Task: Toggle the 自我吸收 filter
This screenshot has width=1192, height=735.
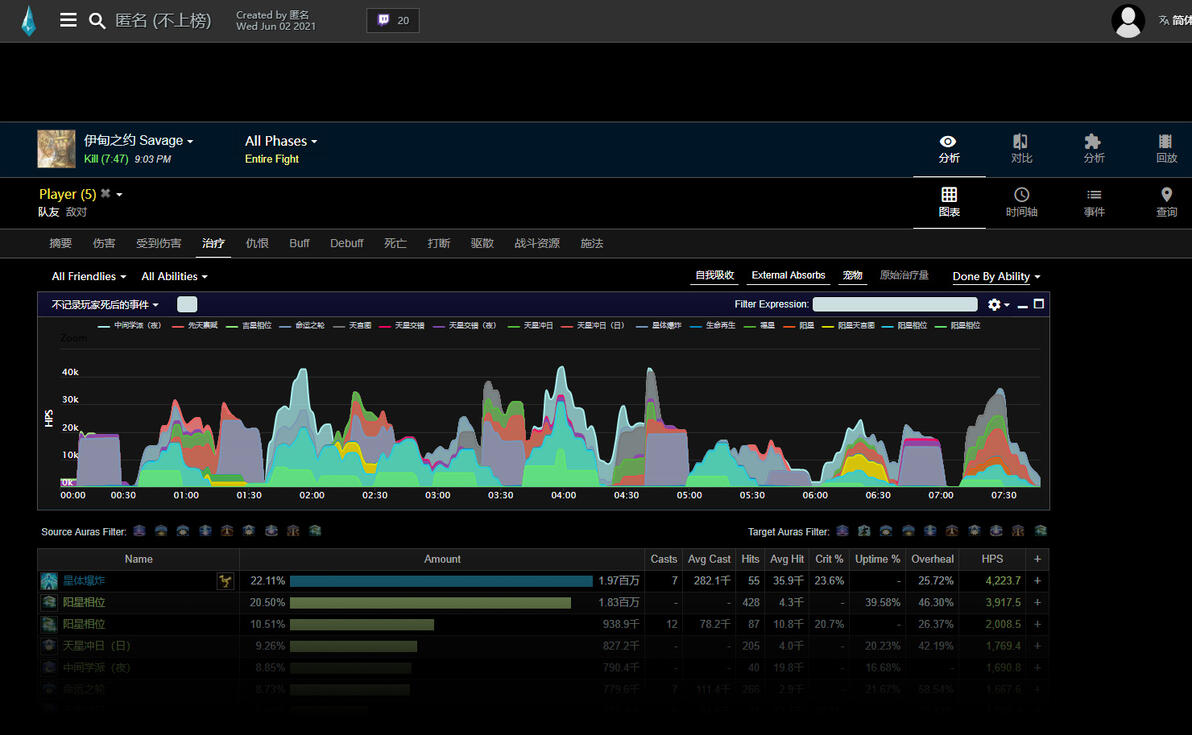Action: (x=715, y=275)
